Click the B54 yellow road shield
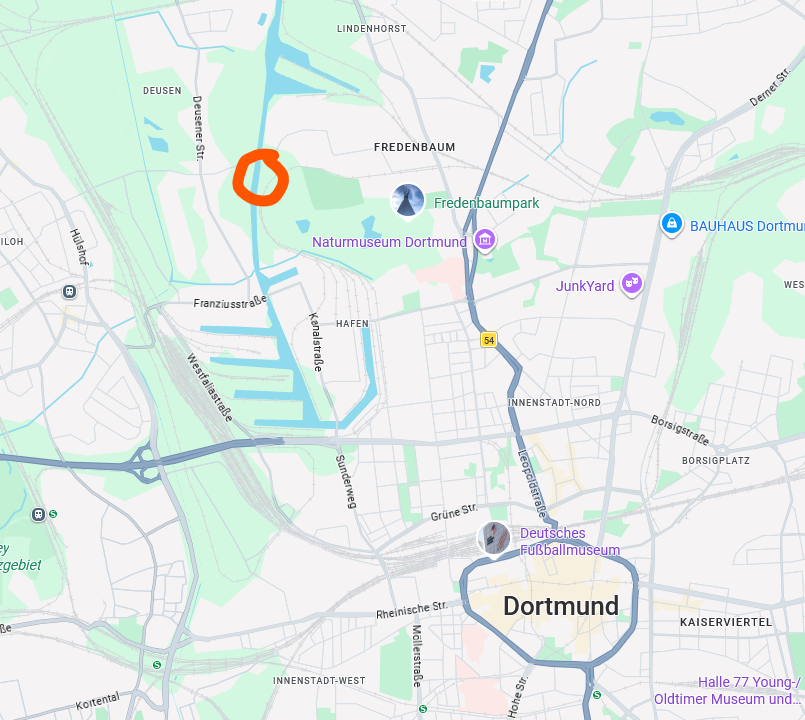The image size is (805, 720). 489,340
